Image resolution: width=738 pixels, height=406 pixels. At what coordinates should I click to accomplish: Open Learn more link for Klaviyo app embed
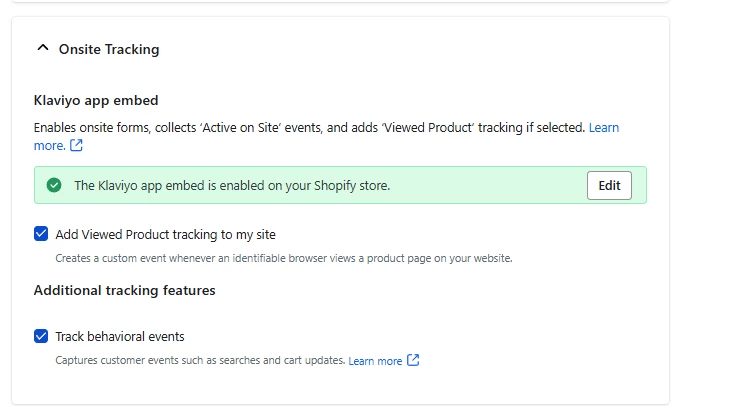click(603, 128)
